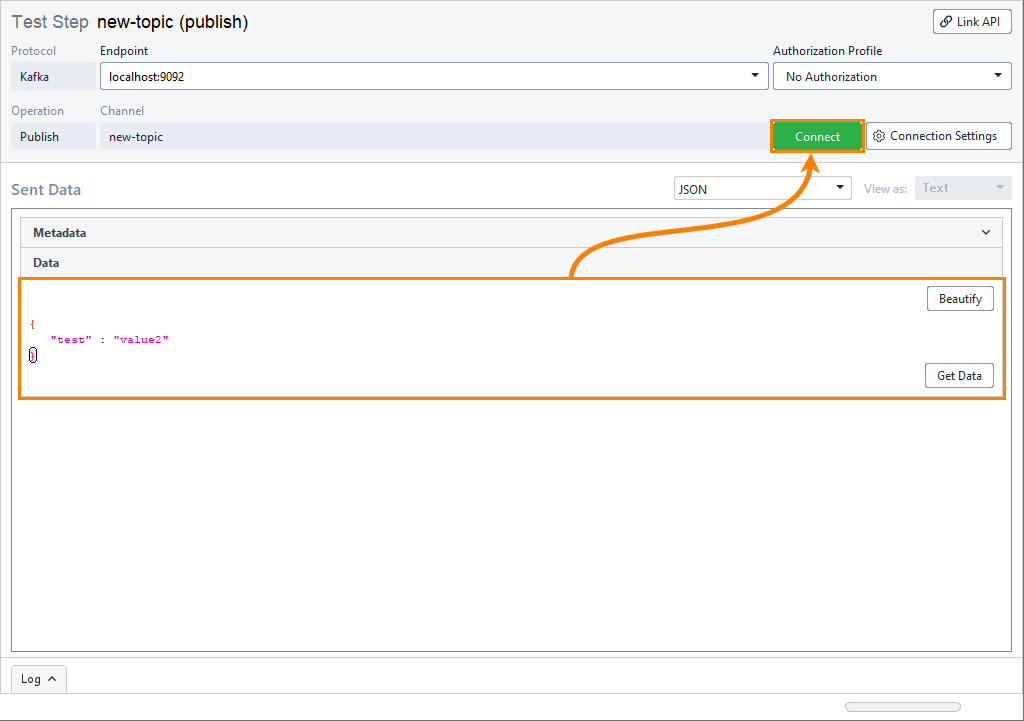
Task: Click the chain icon on Link API button
Action: (x=948, y=21)
